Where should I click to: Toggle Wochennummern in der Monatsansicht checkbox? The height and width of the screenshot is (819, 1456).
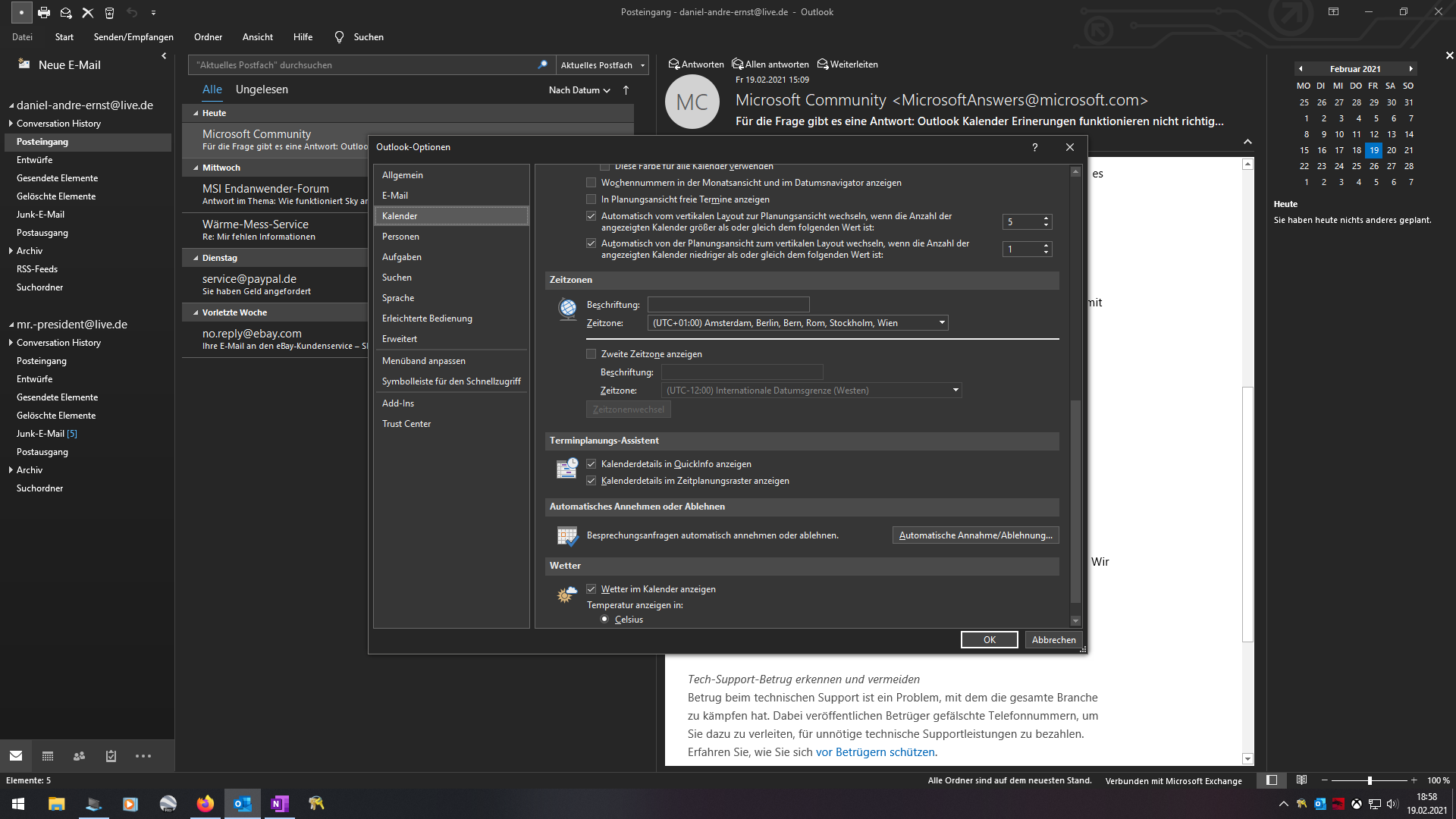591,183
